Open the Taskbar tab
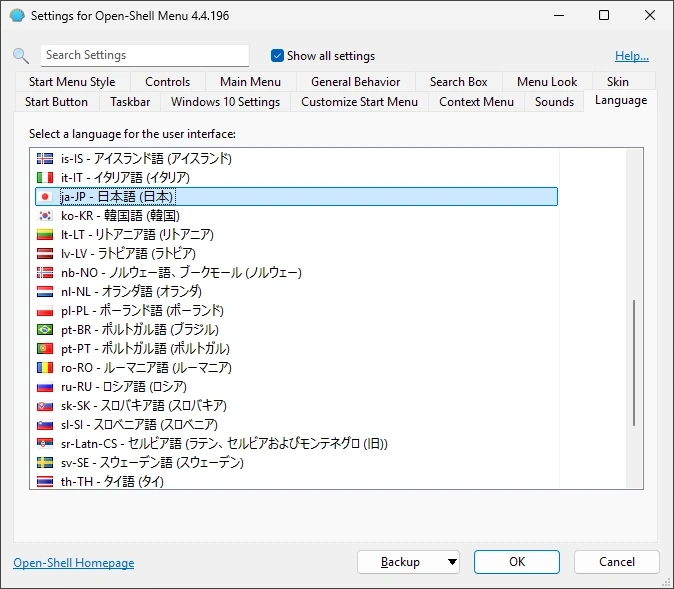This screenshot has height=589, width=674. (x=130, y=102)
